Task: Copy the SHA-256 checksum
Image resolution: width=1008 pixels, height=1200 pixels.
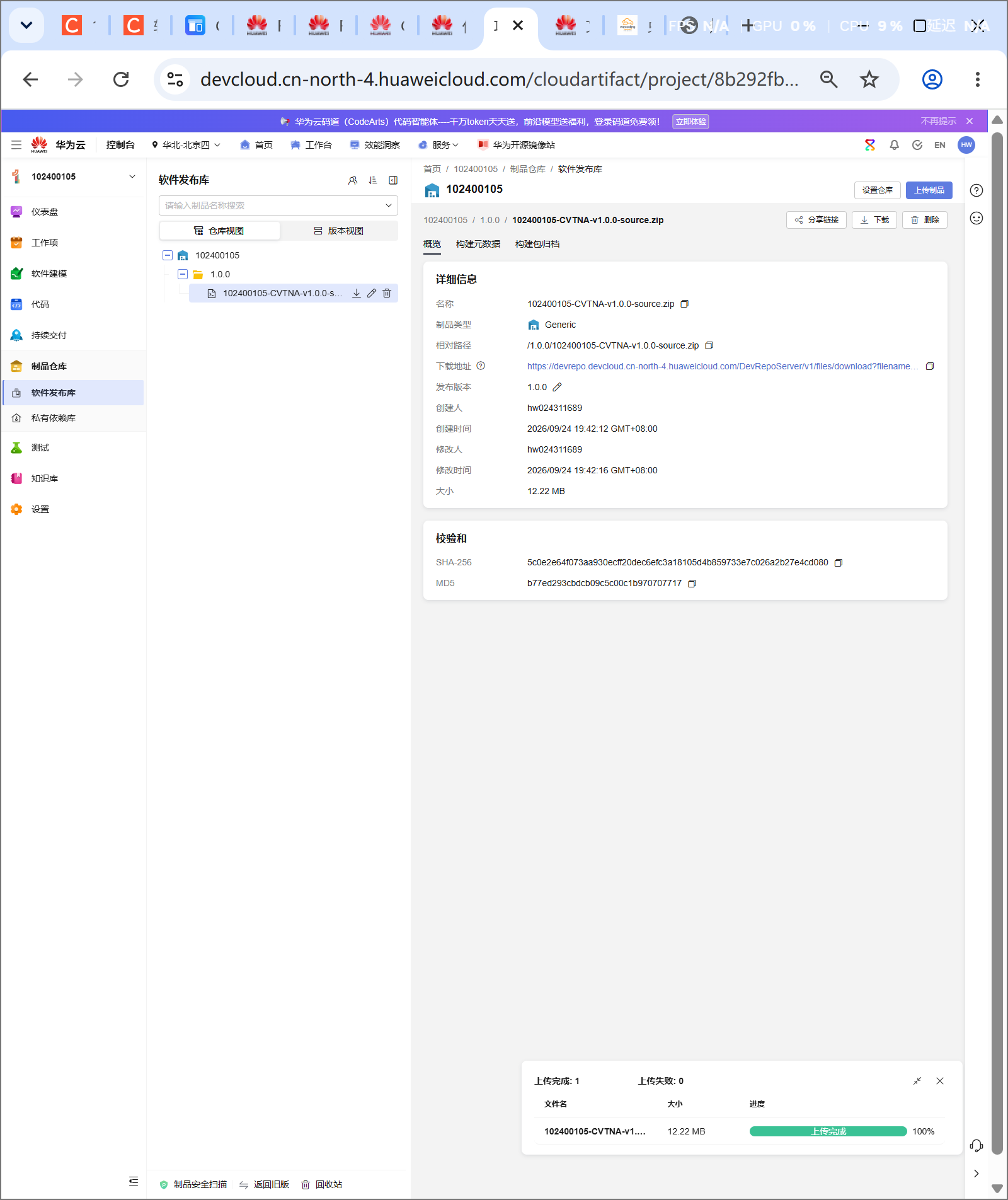Action: [x=839, y=563]
